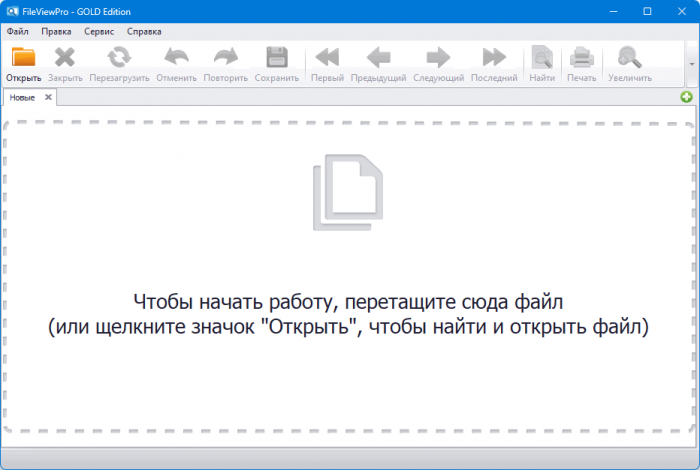
Task: Click the Отменить undo arrow
Action: tap(176, 58)
